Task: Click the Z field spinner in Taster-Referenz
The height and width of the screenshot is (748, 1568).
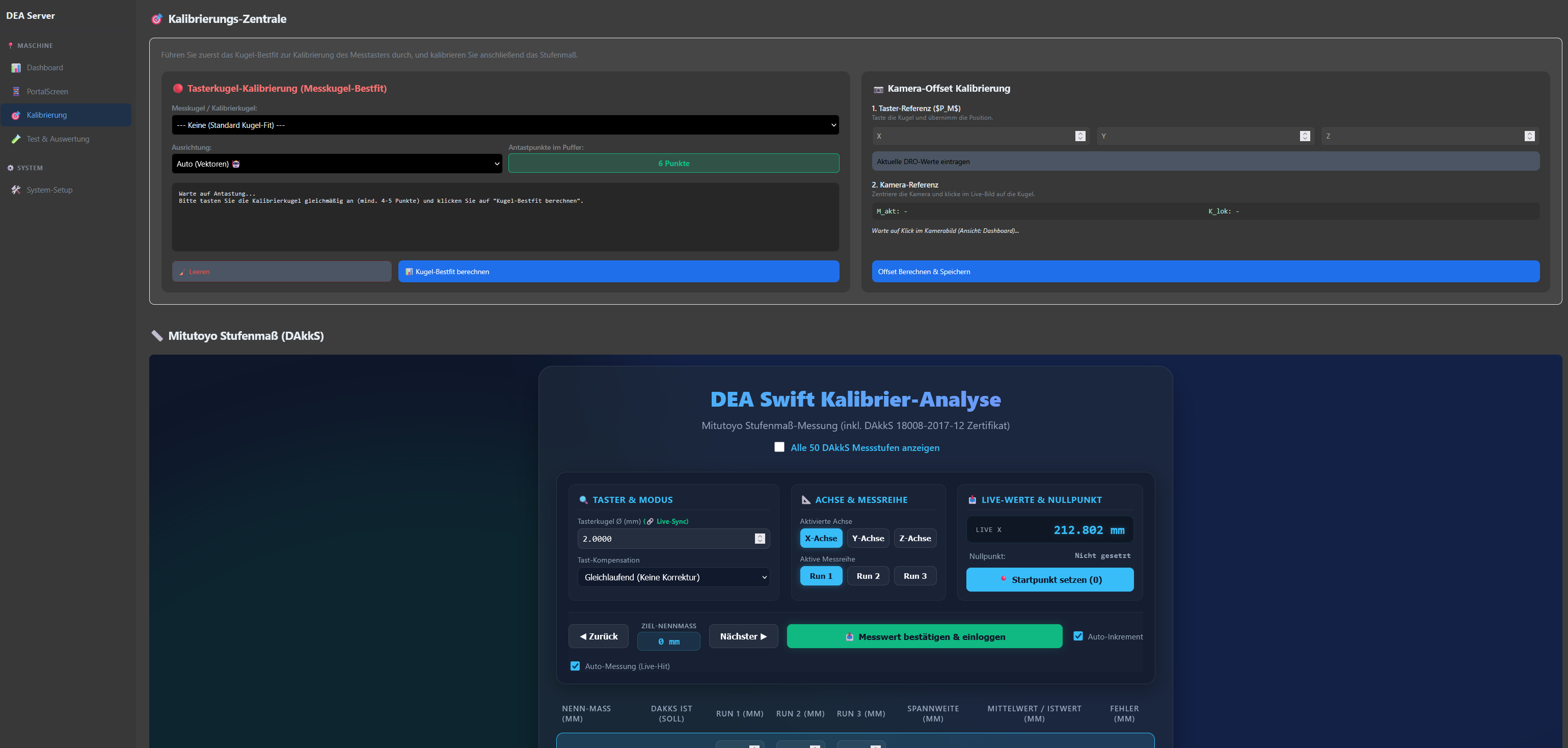Action: click(1529, 137)
